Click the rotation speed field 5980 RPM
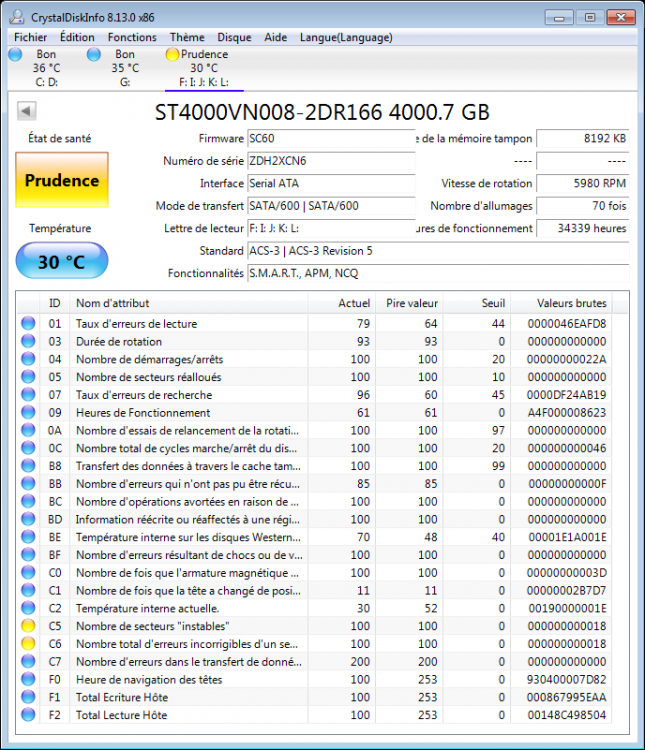The image size is (645, 750). point(582,184)
